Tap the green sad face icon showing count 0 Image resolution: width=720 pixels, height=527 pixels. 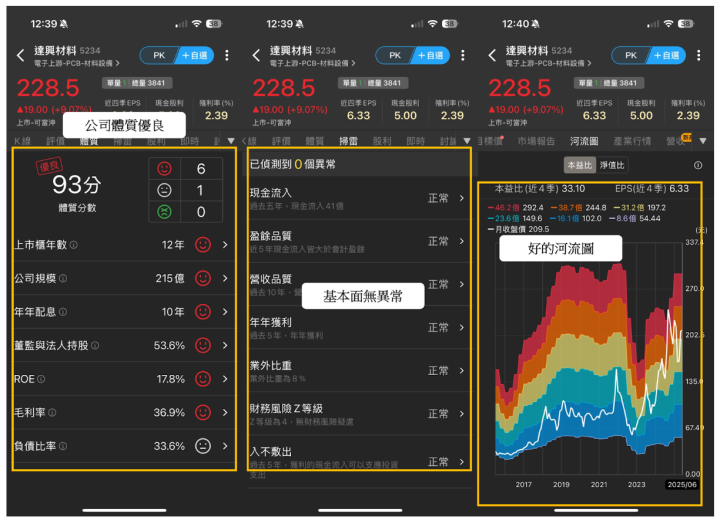pyautogui.click(x=164, y=212)
